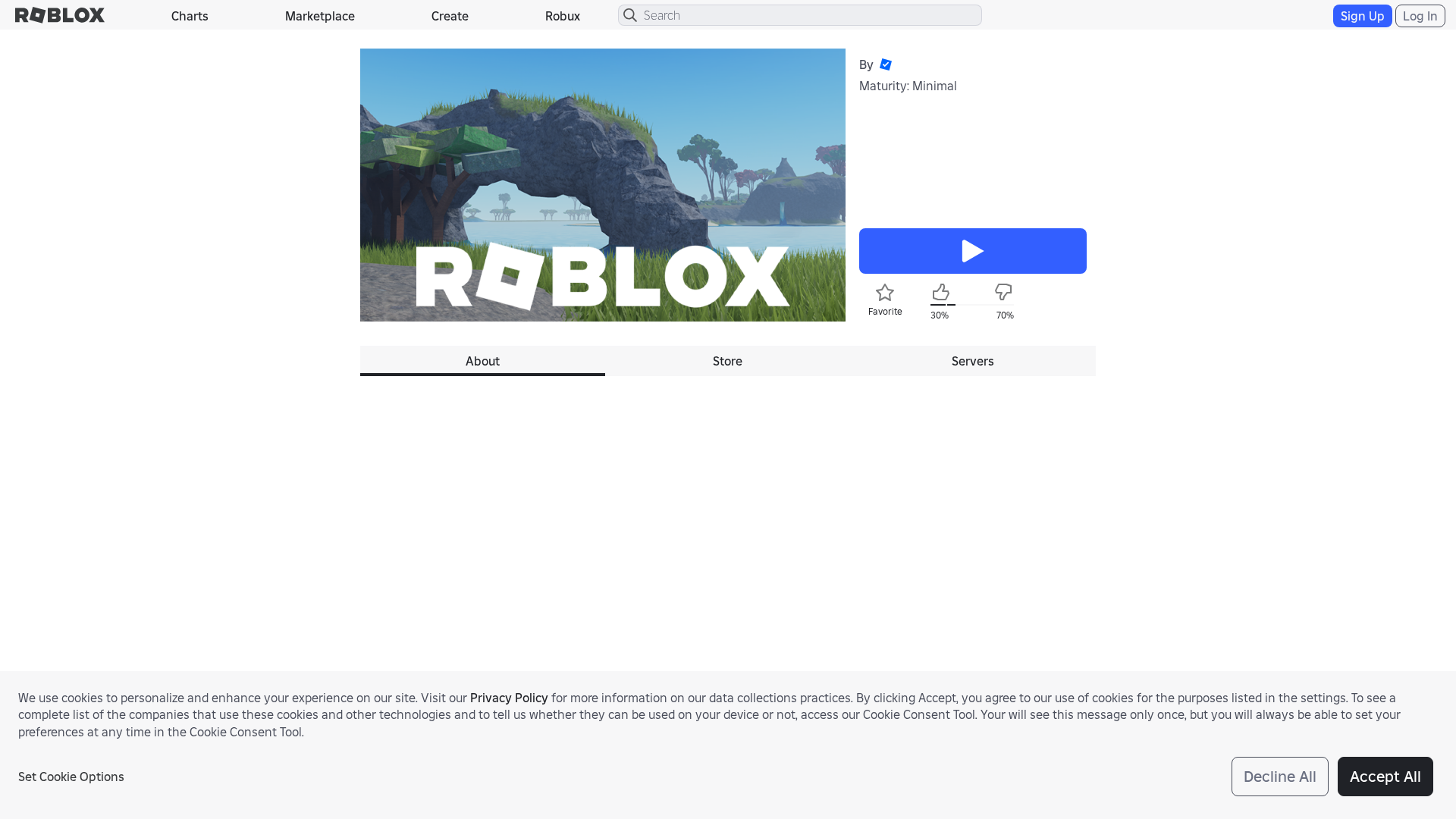The image size is (1456, 819).
Task: Open the Robux page
Action: tap(562, 15)
